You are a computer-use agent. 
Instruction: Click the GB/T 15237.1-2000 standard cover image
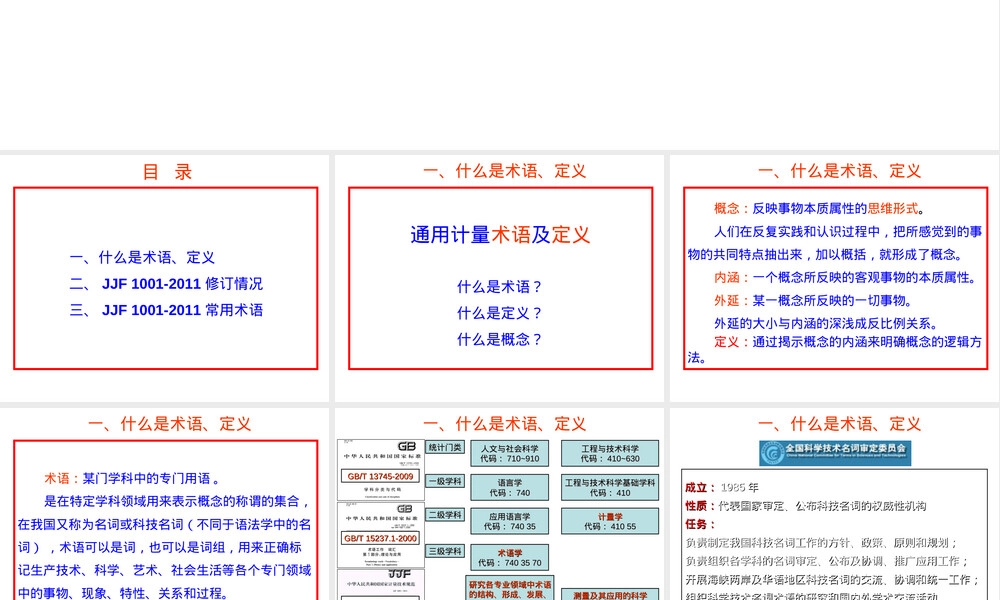point(381,534)
